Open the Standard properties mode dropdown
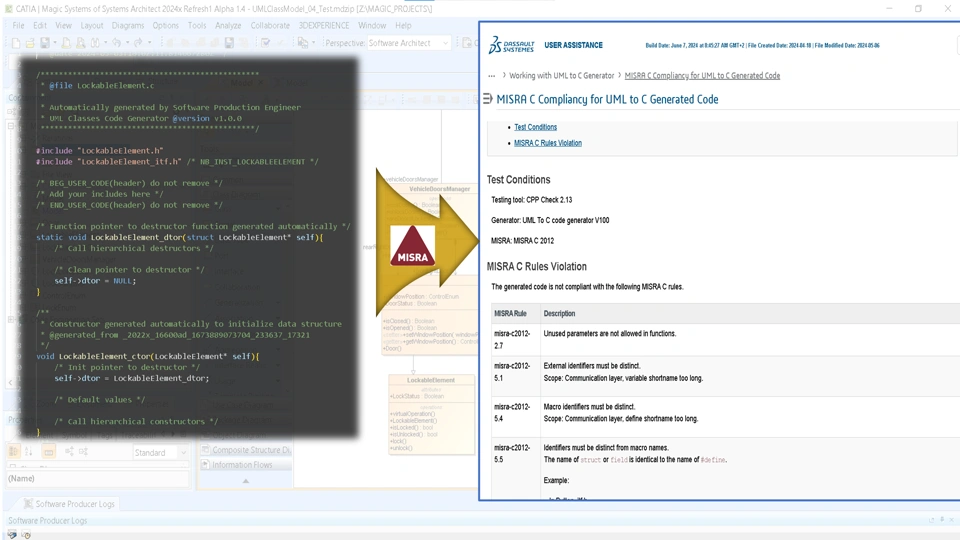The width and height of the screenshot is (960, 540). click(182, 452)
